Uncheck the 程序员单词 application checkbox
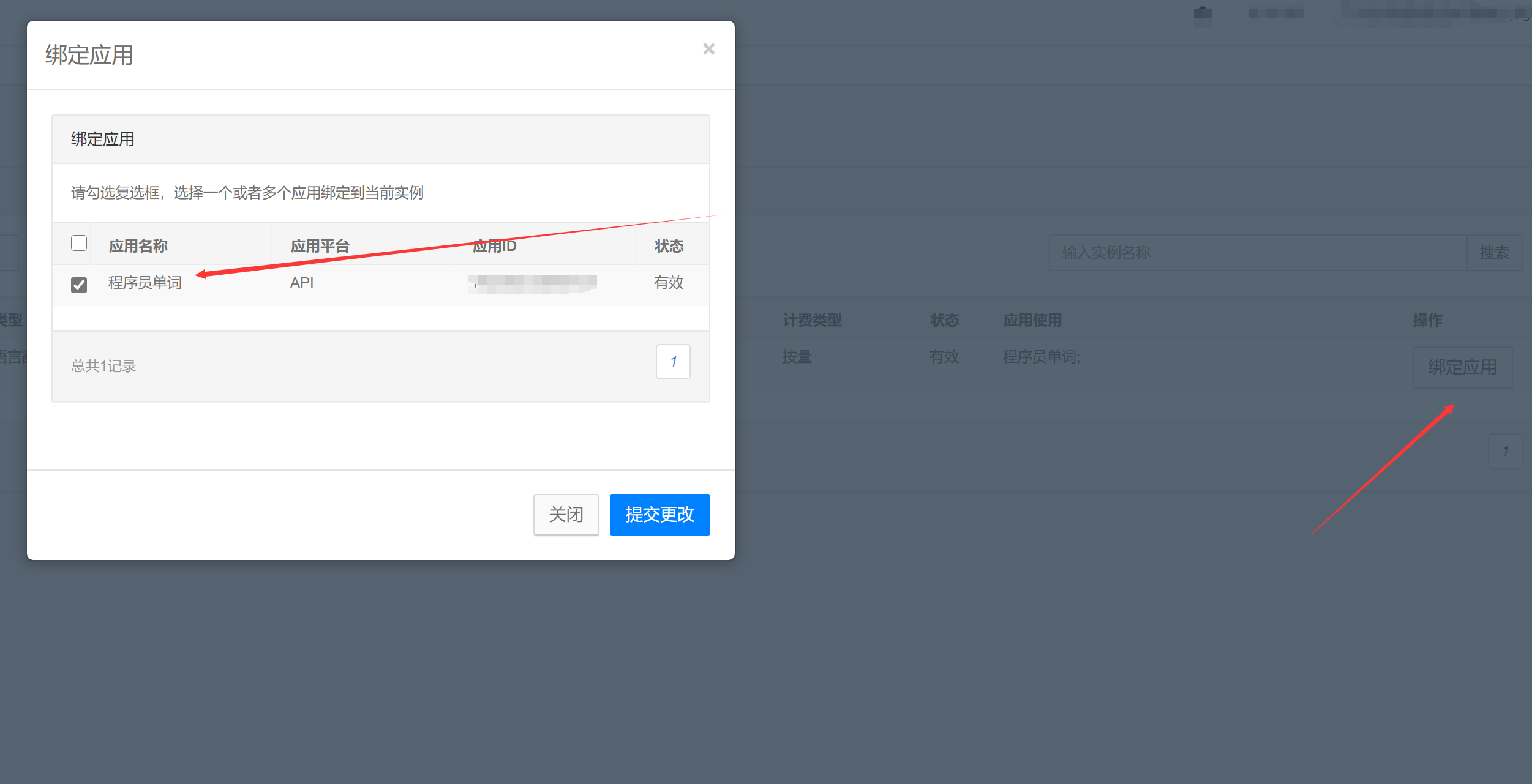Screen dimensions: 1532x784 click(x=78, y=284)
